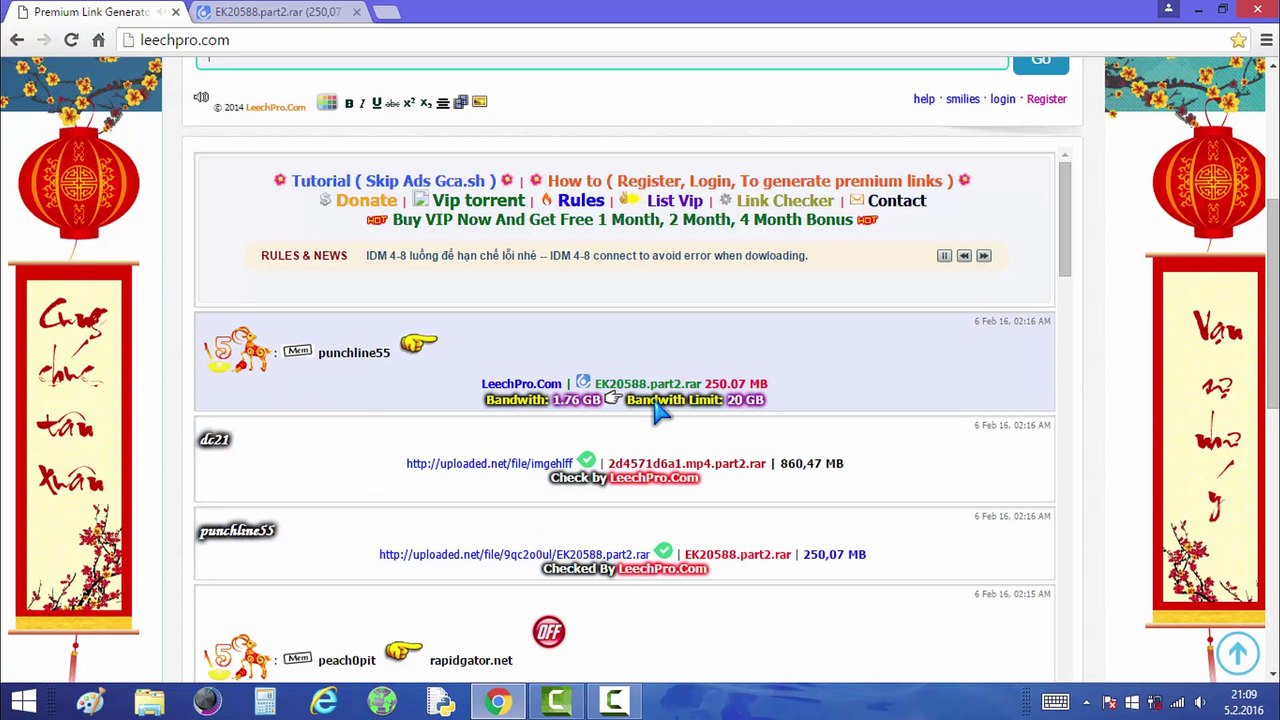The image size is (1280, 720).
Task: Open the Python taskbar icon
Action: (x=439, y=702)
